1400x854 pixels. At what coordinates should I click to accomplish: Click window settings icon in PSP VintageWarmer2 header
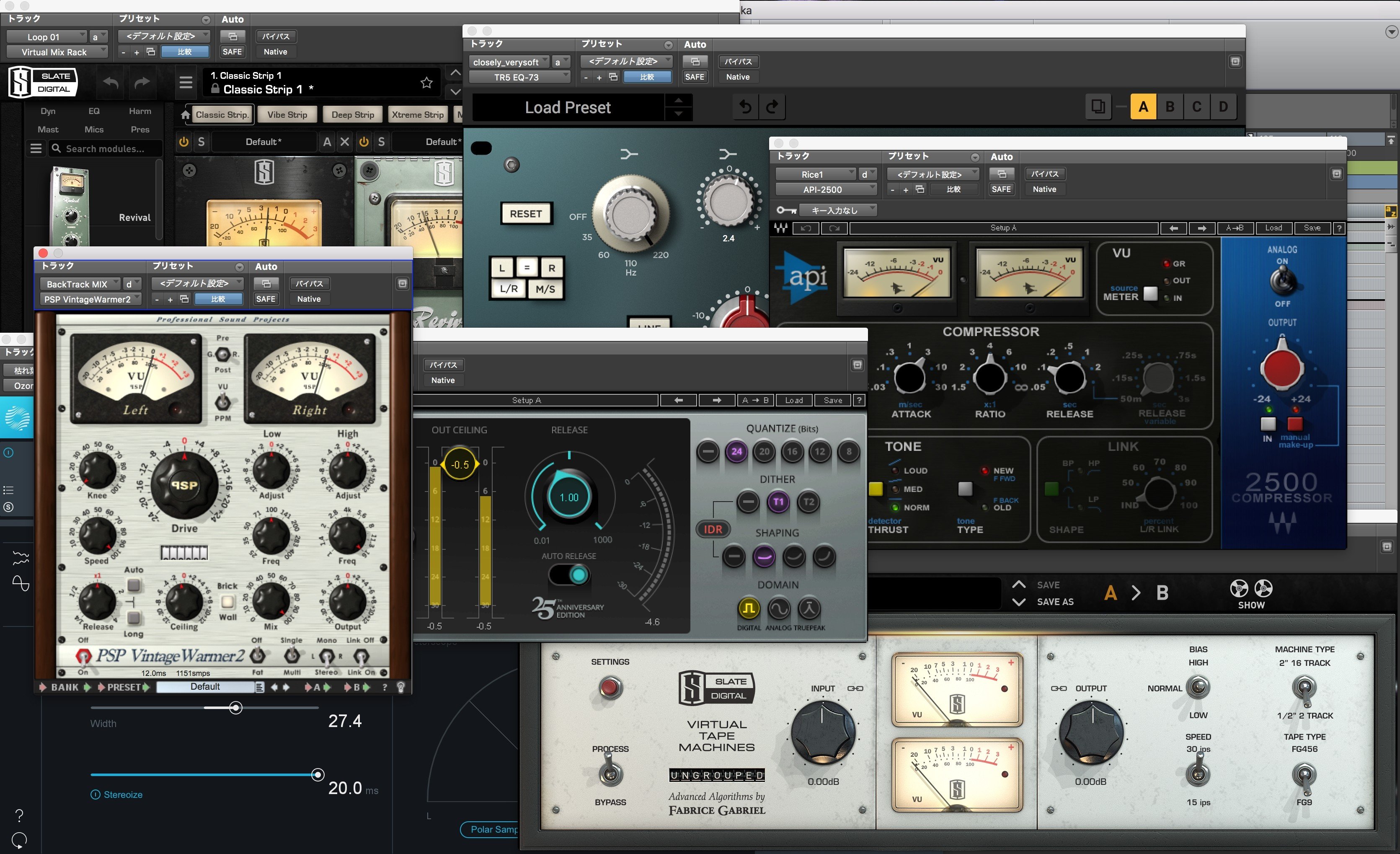tap(402, 284)
